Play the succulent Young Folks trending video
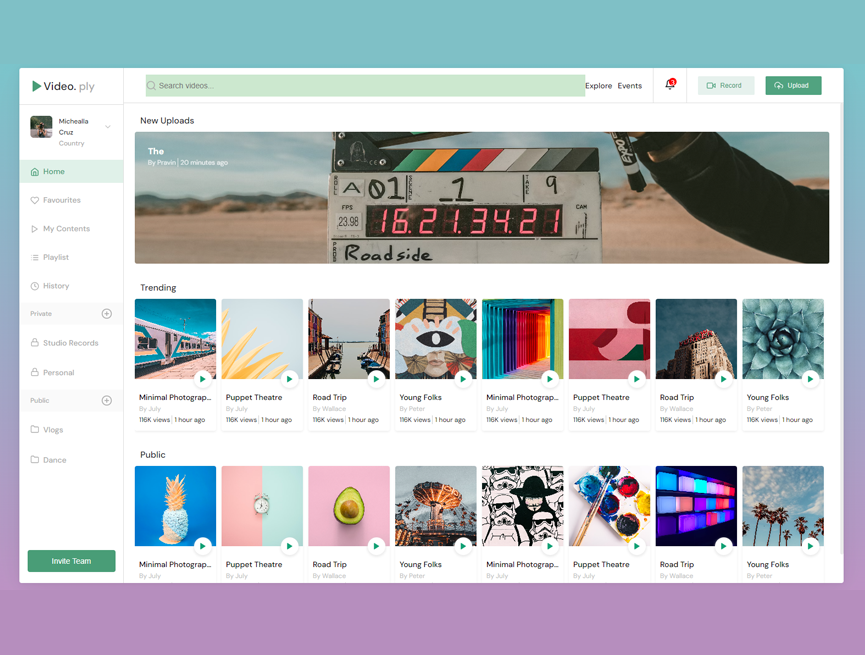This screenshot has width=865, height=655. [x=810, y=379]
